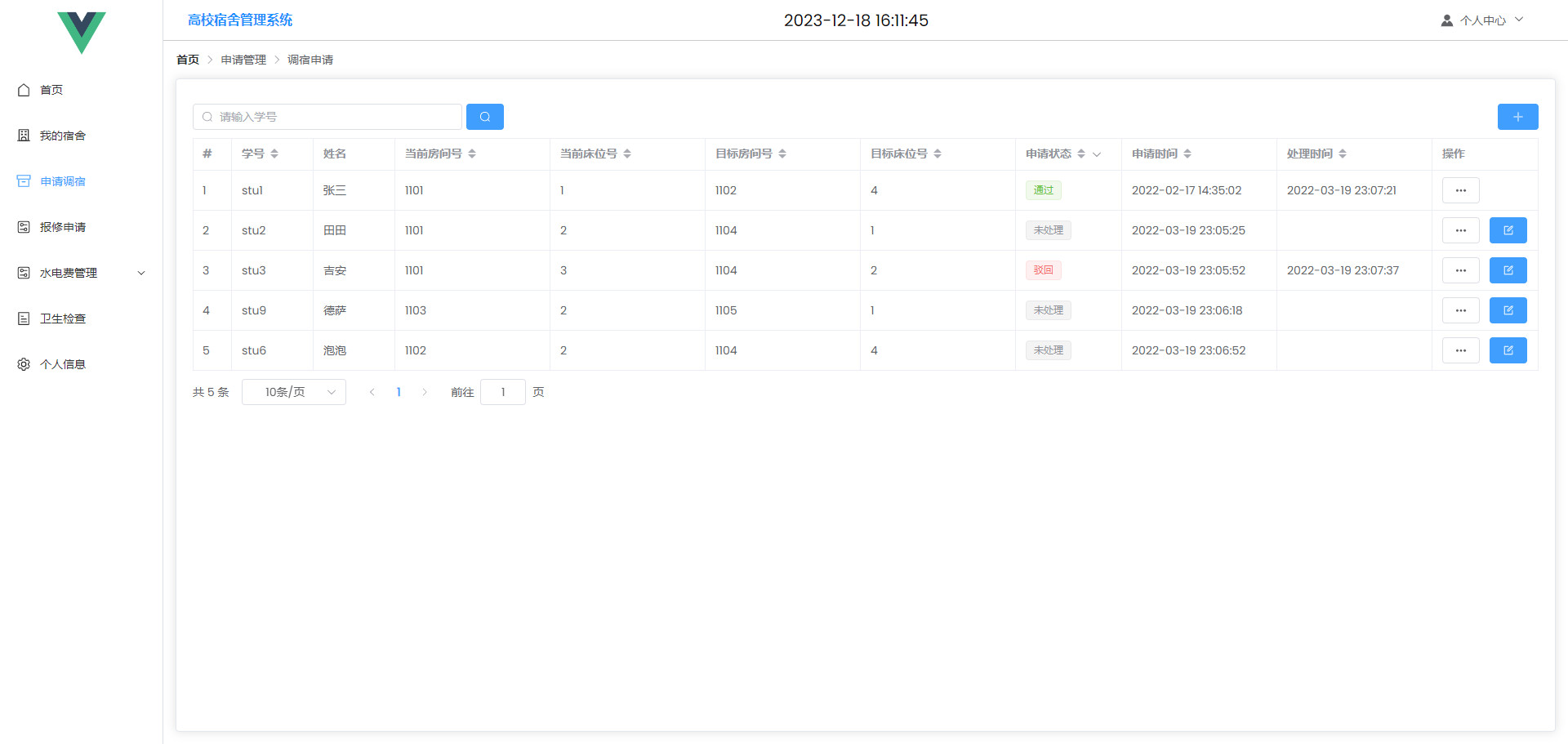Sort by the 处理时间 column sort arrows
This screenshot has width=1568, height=744.
[1343, 154]
